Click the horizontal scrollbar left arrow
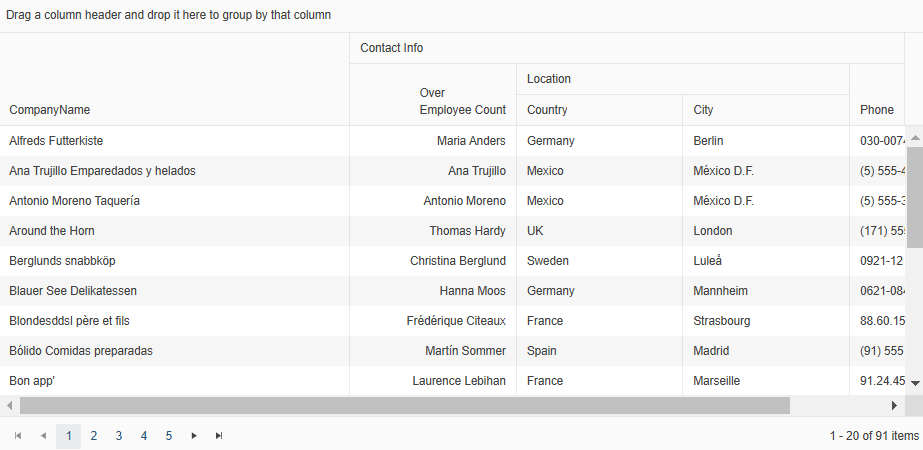Image resolution: width=923 pixels, height=450 pixels. (10, 405)
